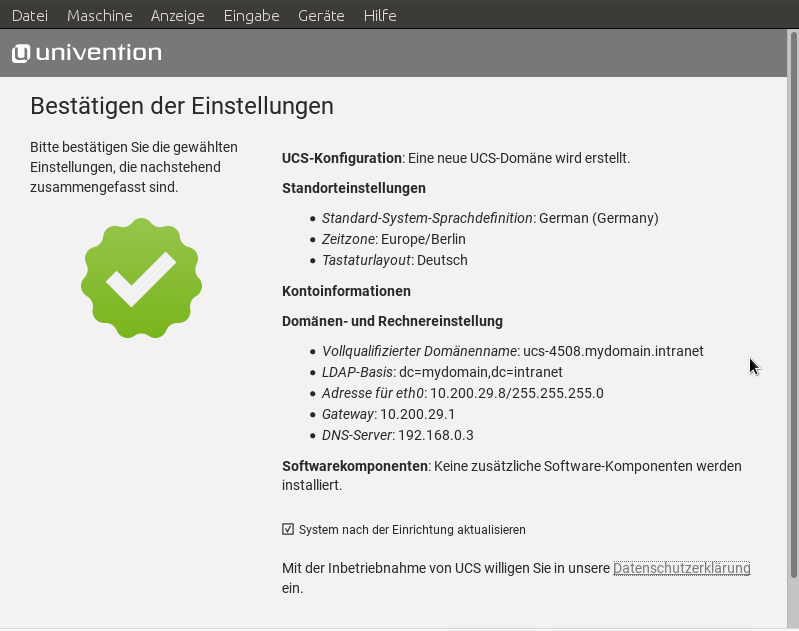799x631 pixels.
Task: Click the 'Bestätigen der Einstellungen' heading
Action: pos(182,106)
